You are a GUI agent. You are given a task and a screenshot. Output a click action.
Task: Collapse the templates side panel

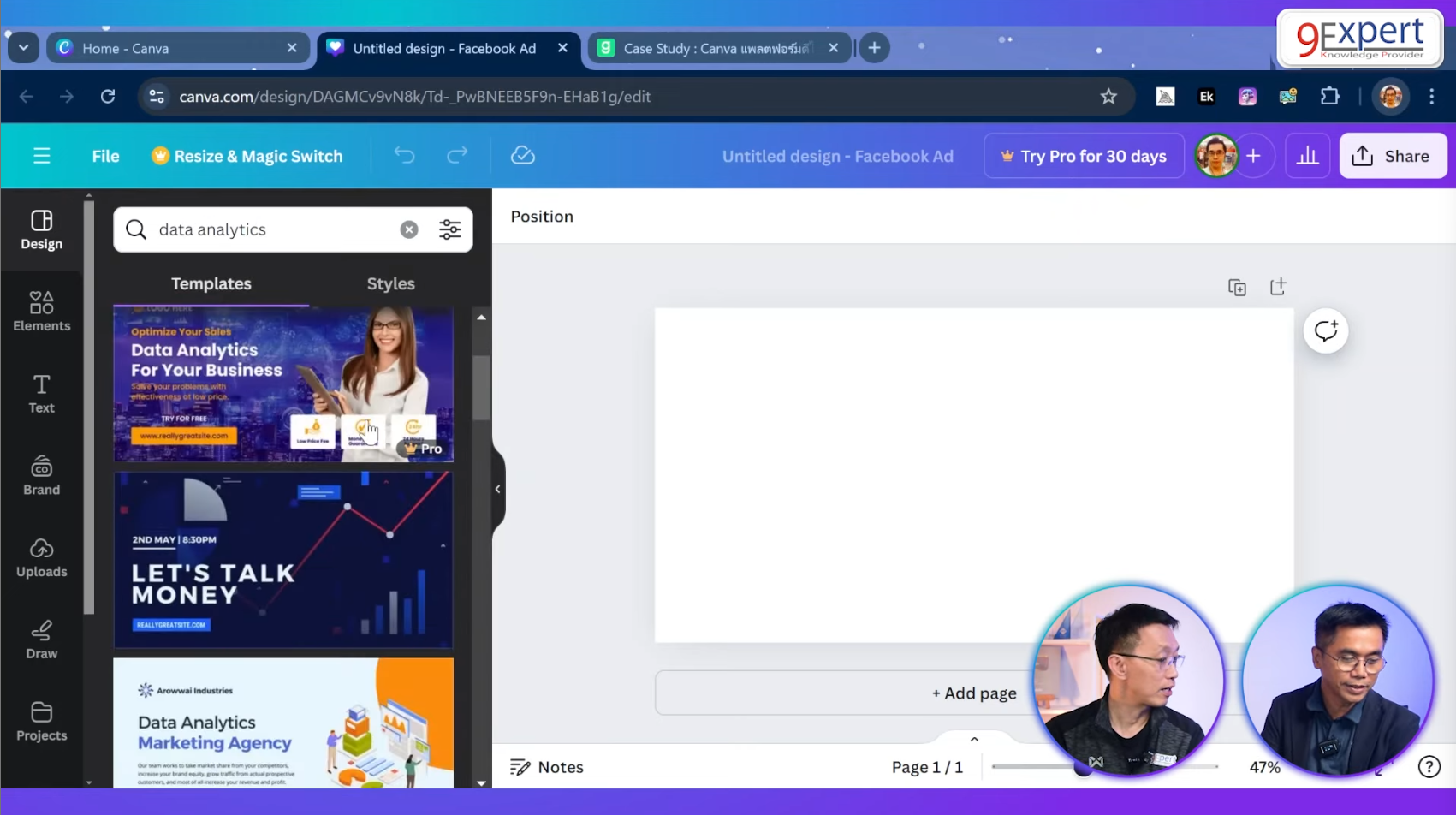click(497, 489)
